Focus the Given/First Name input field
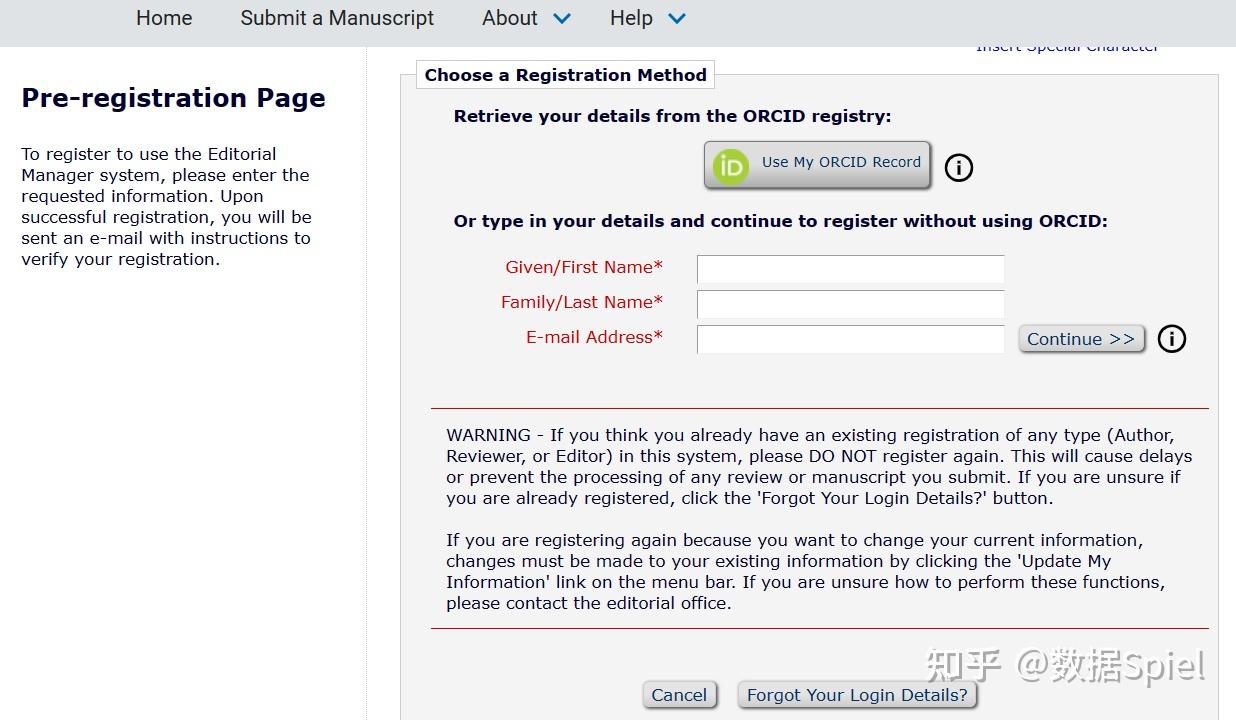Viewport: 1236px width, 720px height. click(x=850, y=270)
